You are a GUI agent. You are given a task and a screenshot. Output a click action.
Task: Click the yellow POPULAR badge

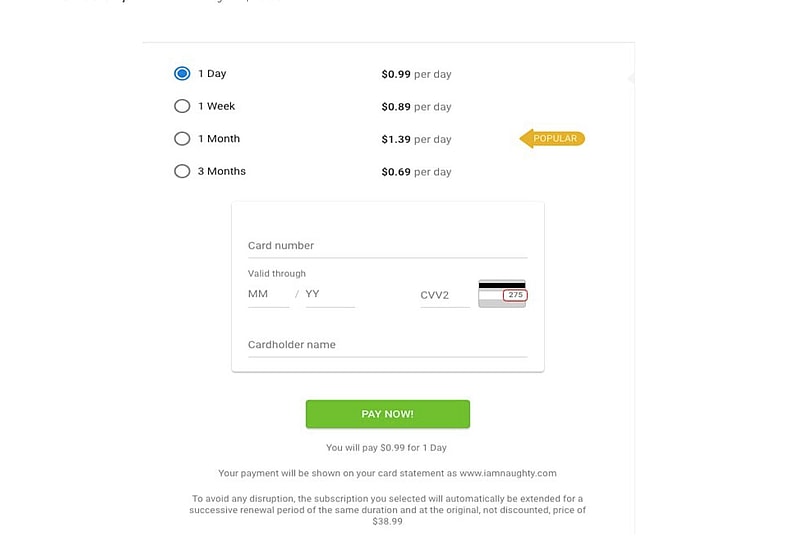[x=553, y=139]
